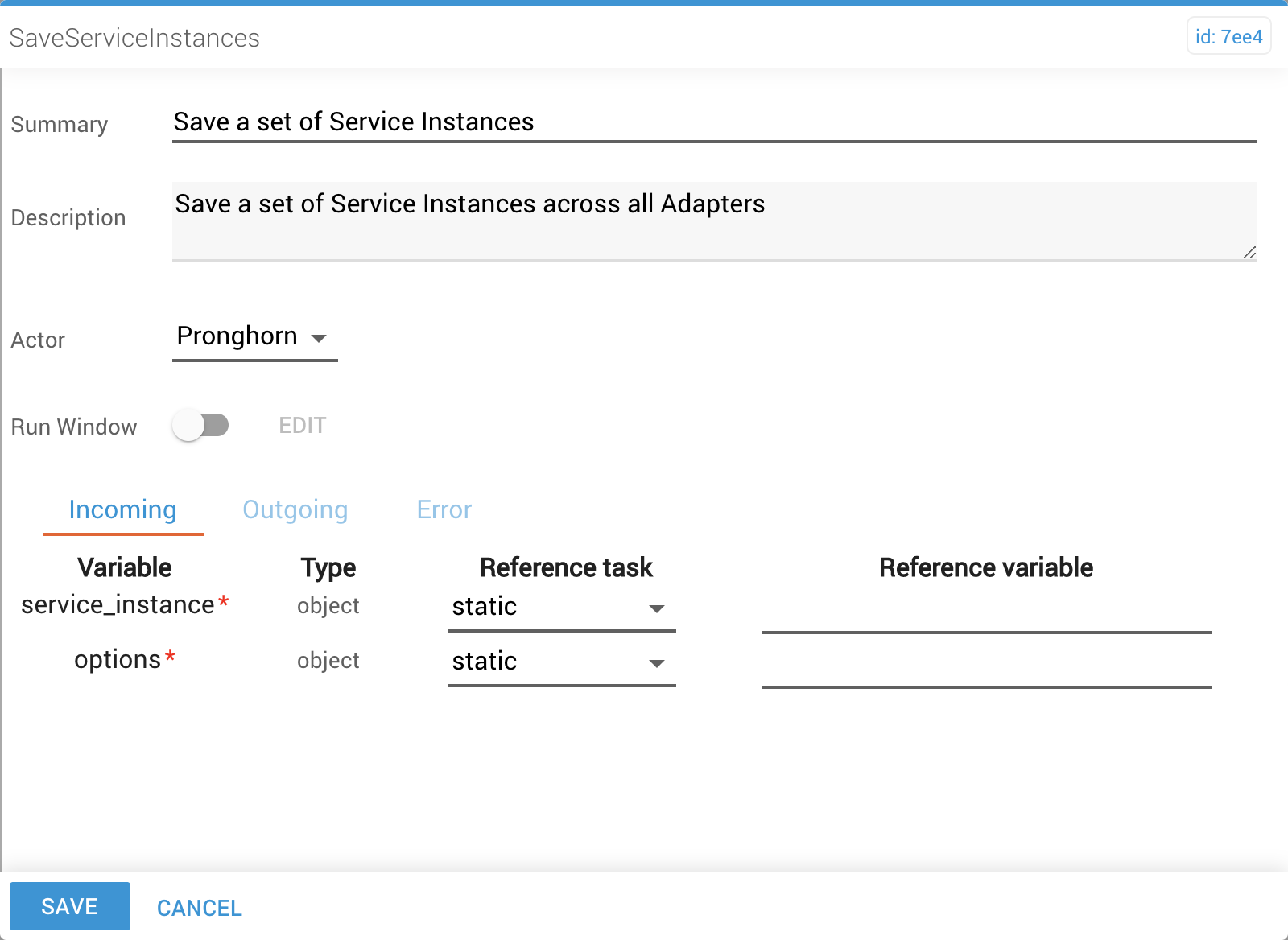Click the Reference task column header

click(566, 567)
